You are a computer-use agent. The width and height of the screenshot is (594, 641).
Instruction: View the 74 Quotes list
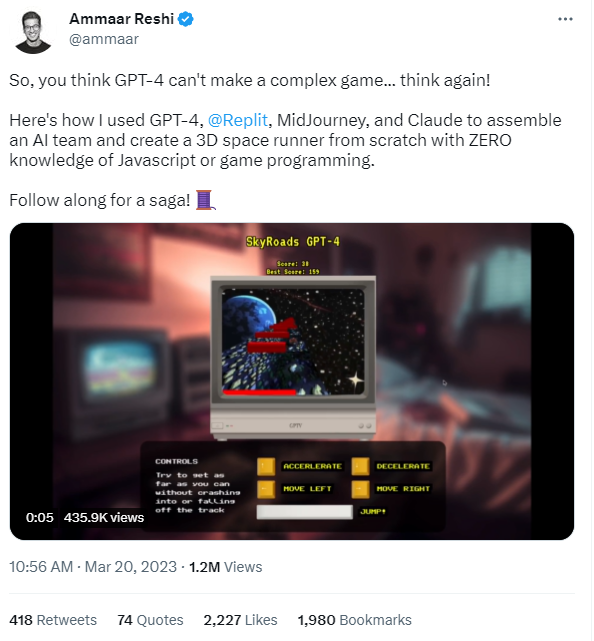click(150, 620)
